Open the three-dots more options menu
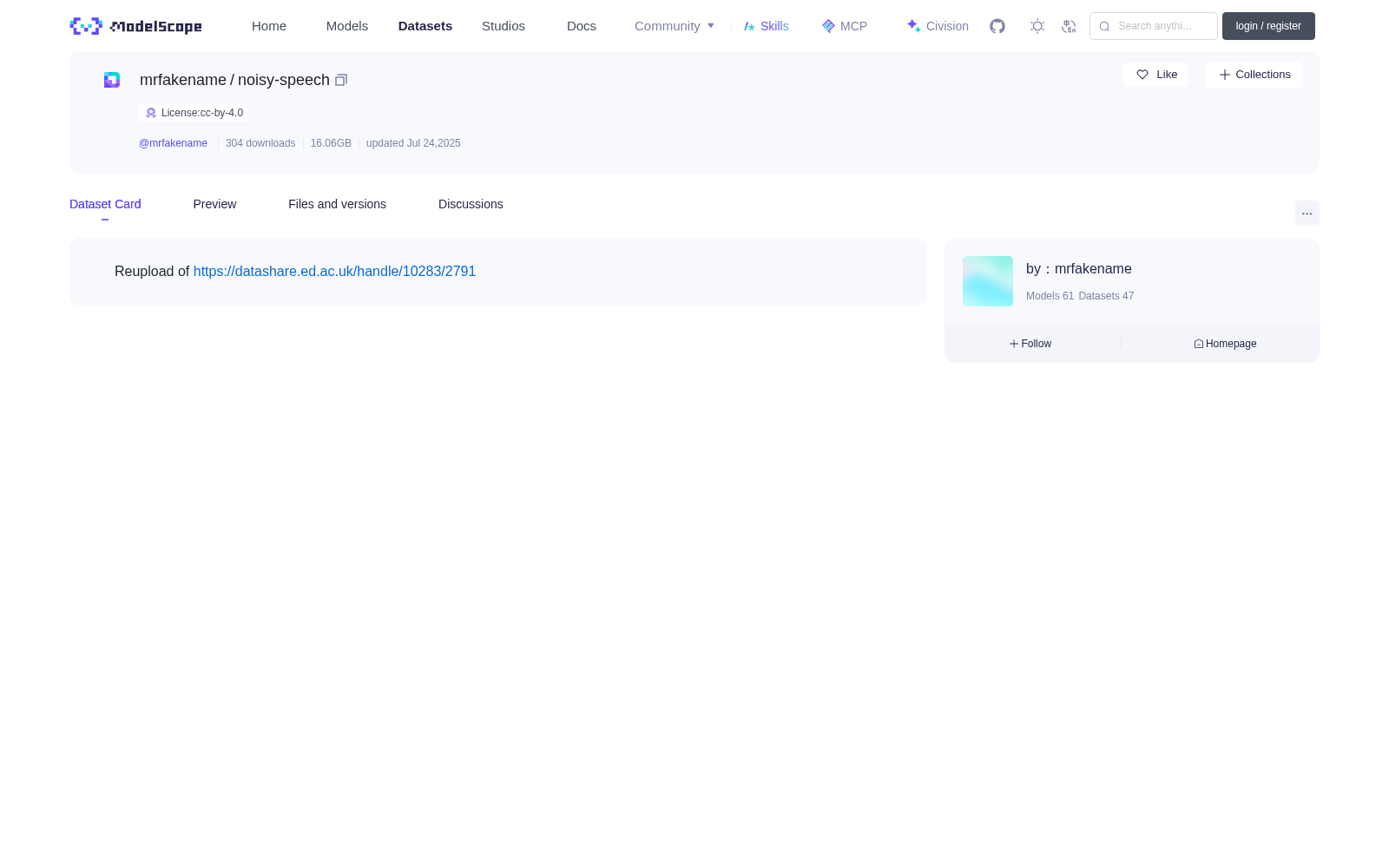The height and width of the screenshot is (868, 1389). [1307, 213]
